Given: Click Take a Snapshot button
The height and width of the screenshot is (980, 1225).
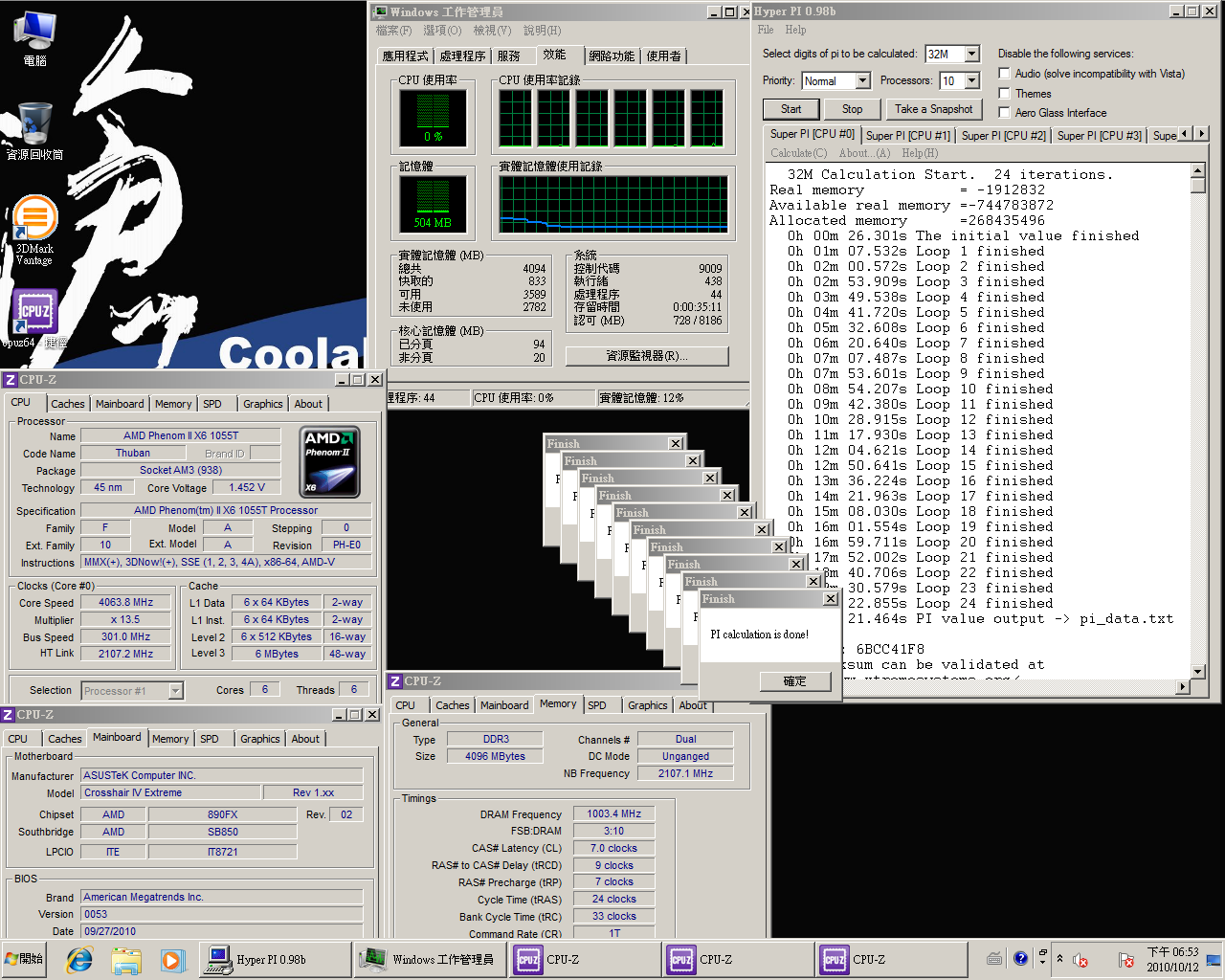Looking at the screenshot, I should (x=934, y=109).
